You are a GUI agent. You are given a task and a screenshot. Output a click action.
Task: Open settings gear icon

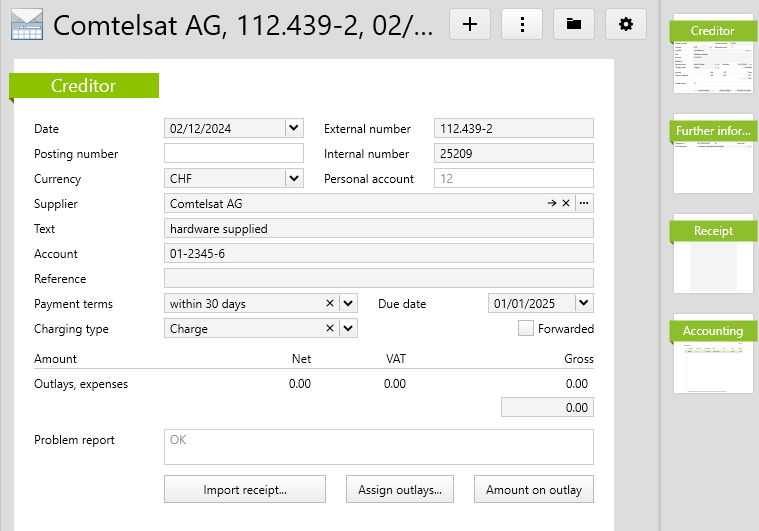tap(626, 24)
